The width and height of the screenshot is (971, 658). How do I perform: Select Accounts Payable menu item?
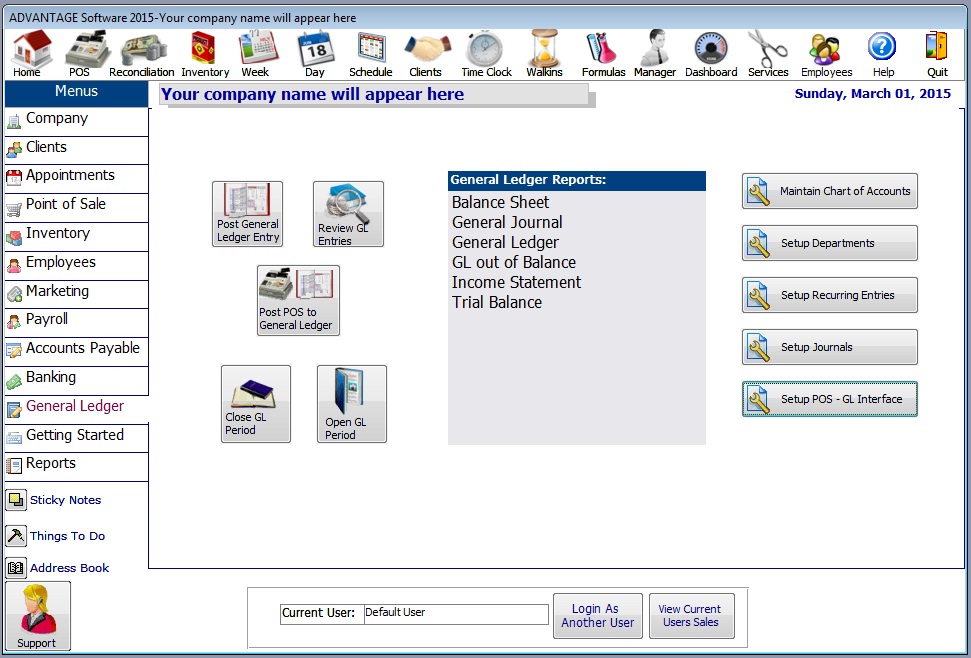point(76,352)
